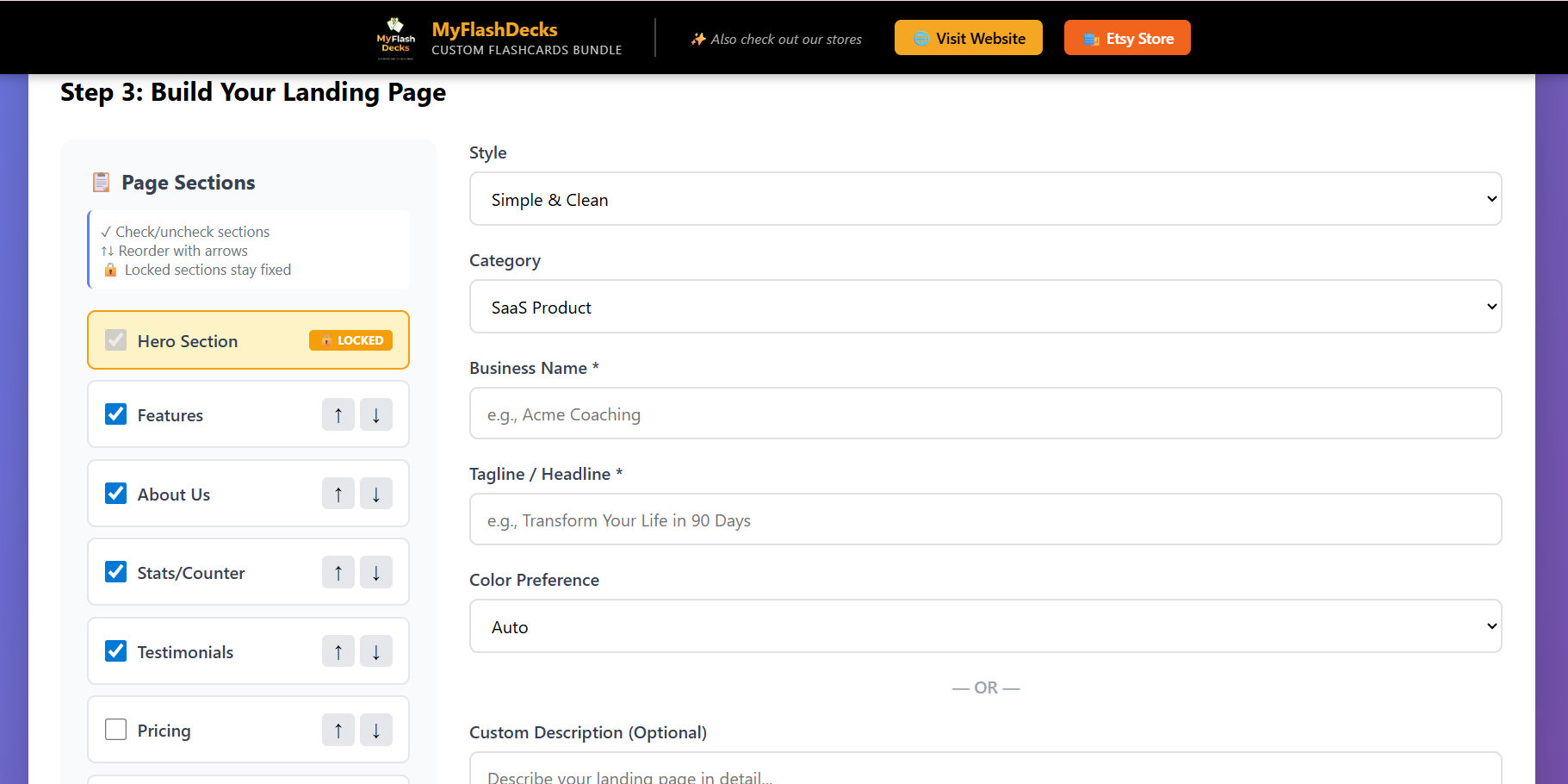Click the 'Category' field label

505,260
